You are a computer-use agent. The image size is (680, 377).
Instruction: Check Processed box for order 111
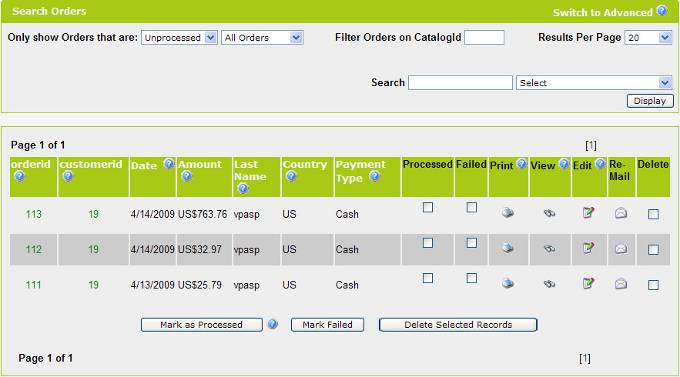tap(428, 278)
